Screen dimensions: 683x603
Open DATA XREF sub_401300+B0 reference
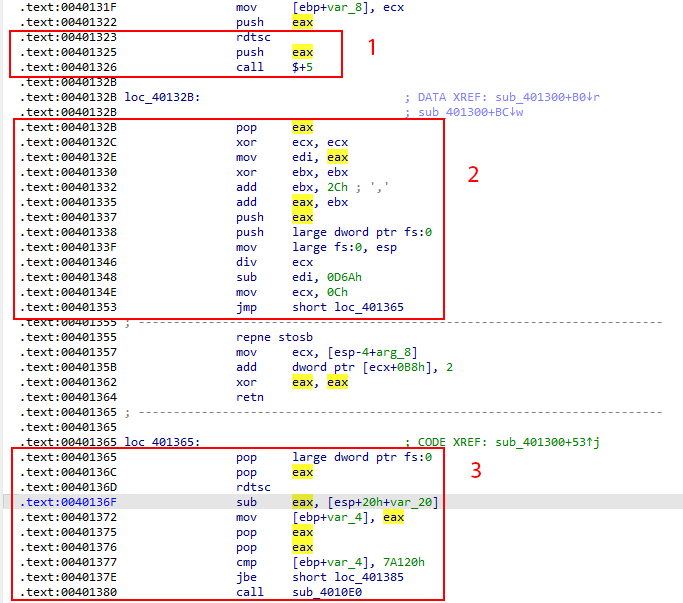548,97
